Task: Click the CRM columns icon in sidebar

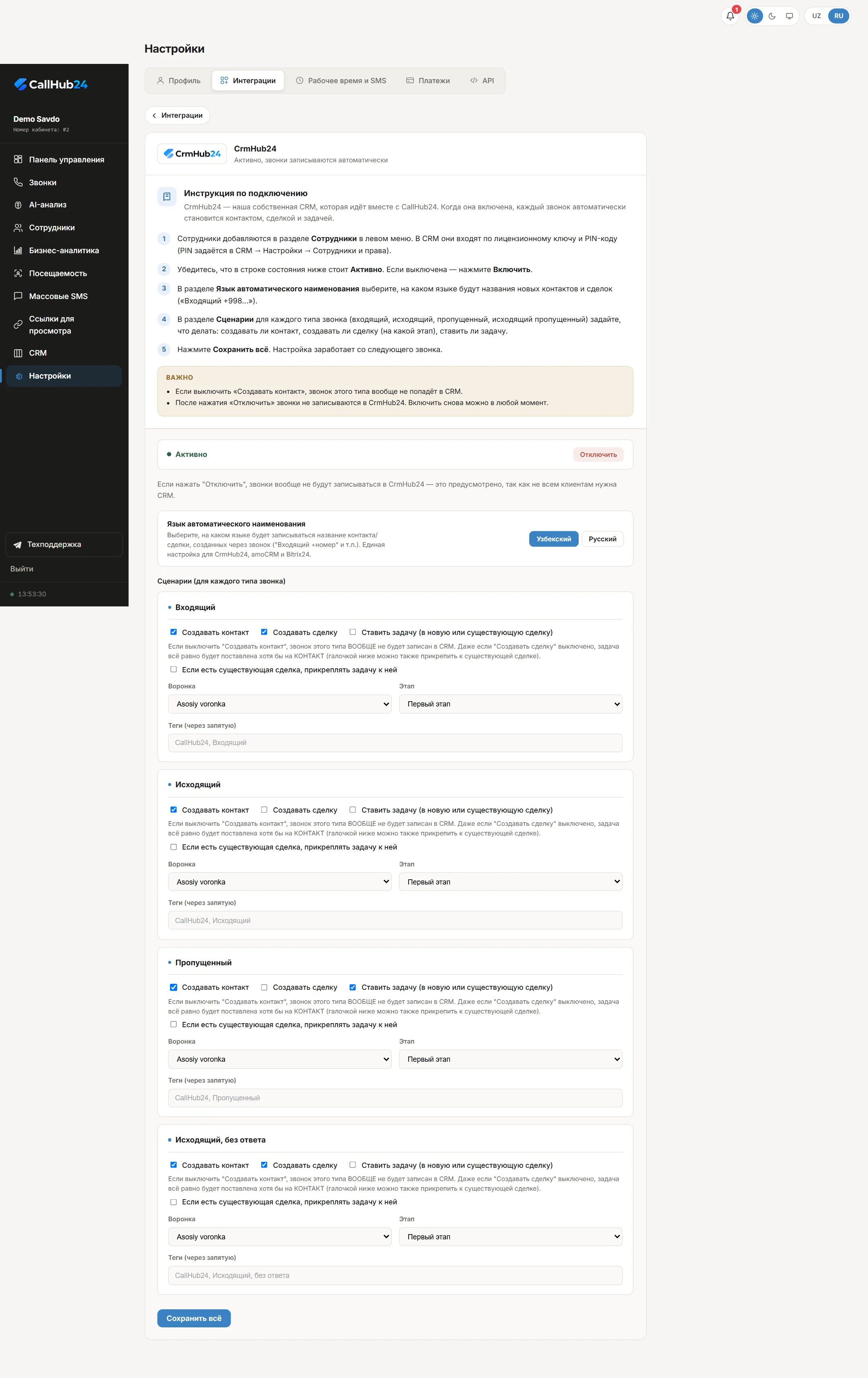Action: tap(18, 353)
